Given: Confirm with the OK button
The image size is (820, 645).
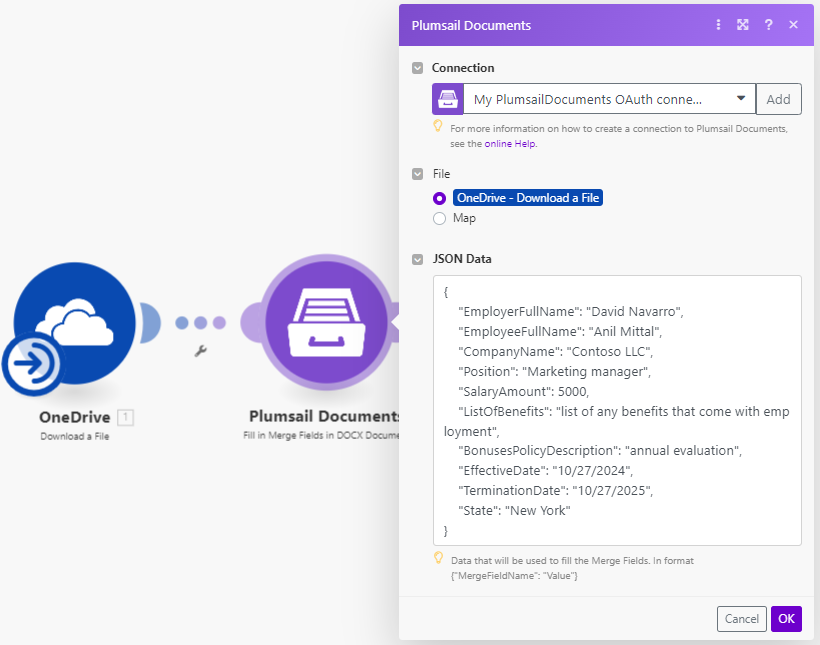Looking at the screenshot, I should (786, 619).
